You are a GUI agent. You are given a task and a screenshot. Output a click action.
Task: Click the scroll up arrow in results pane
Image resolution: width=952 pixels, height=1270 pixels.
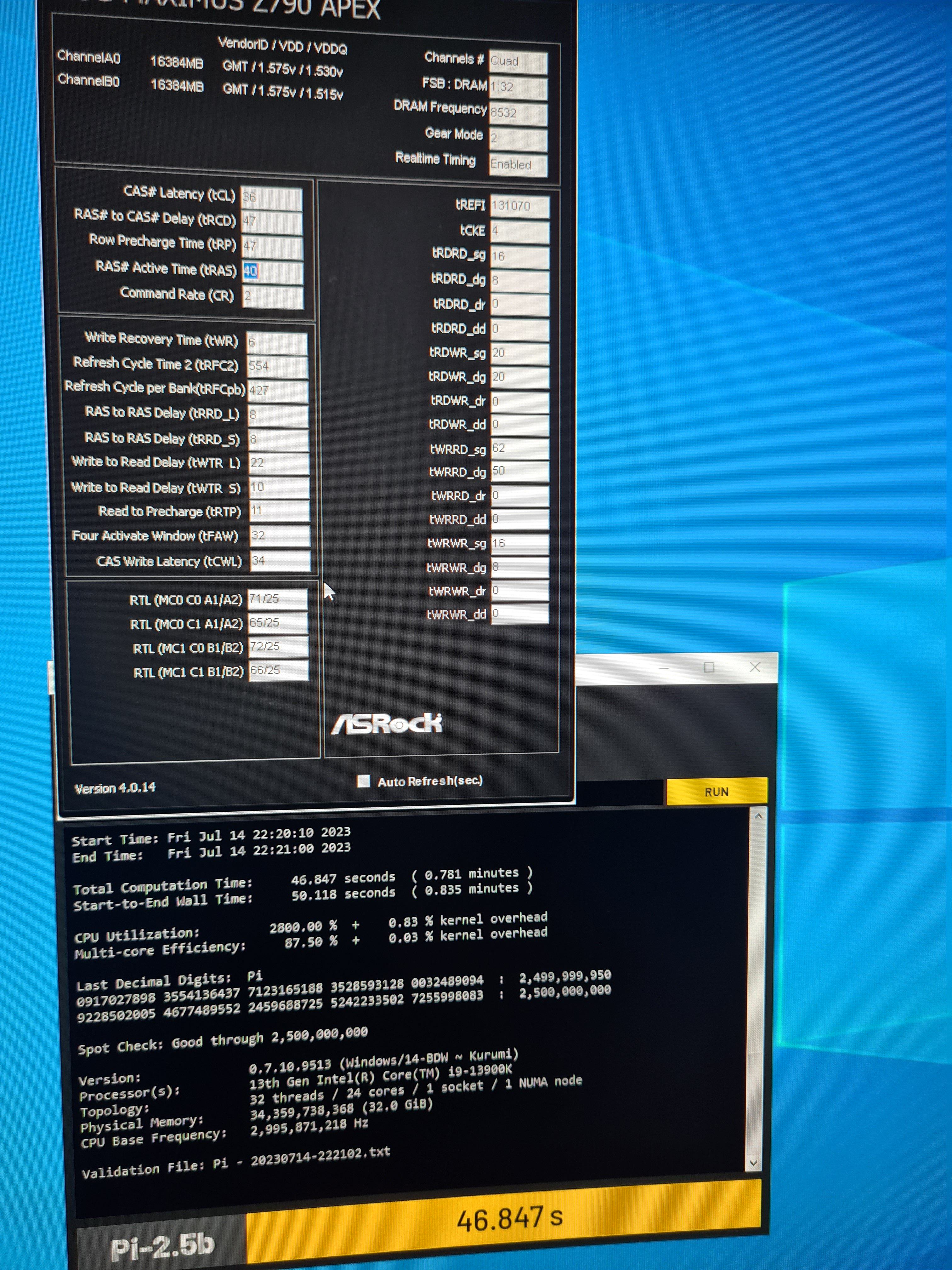pos(757,816)
